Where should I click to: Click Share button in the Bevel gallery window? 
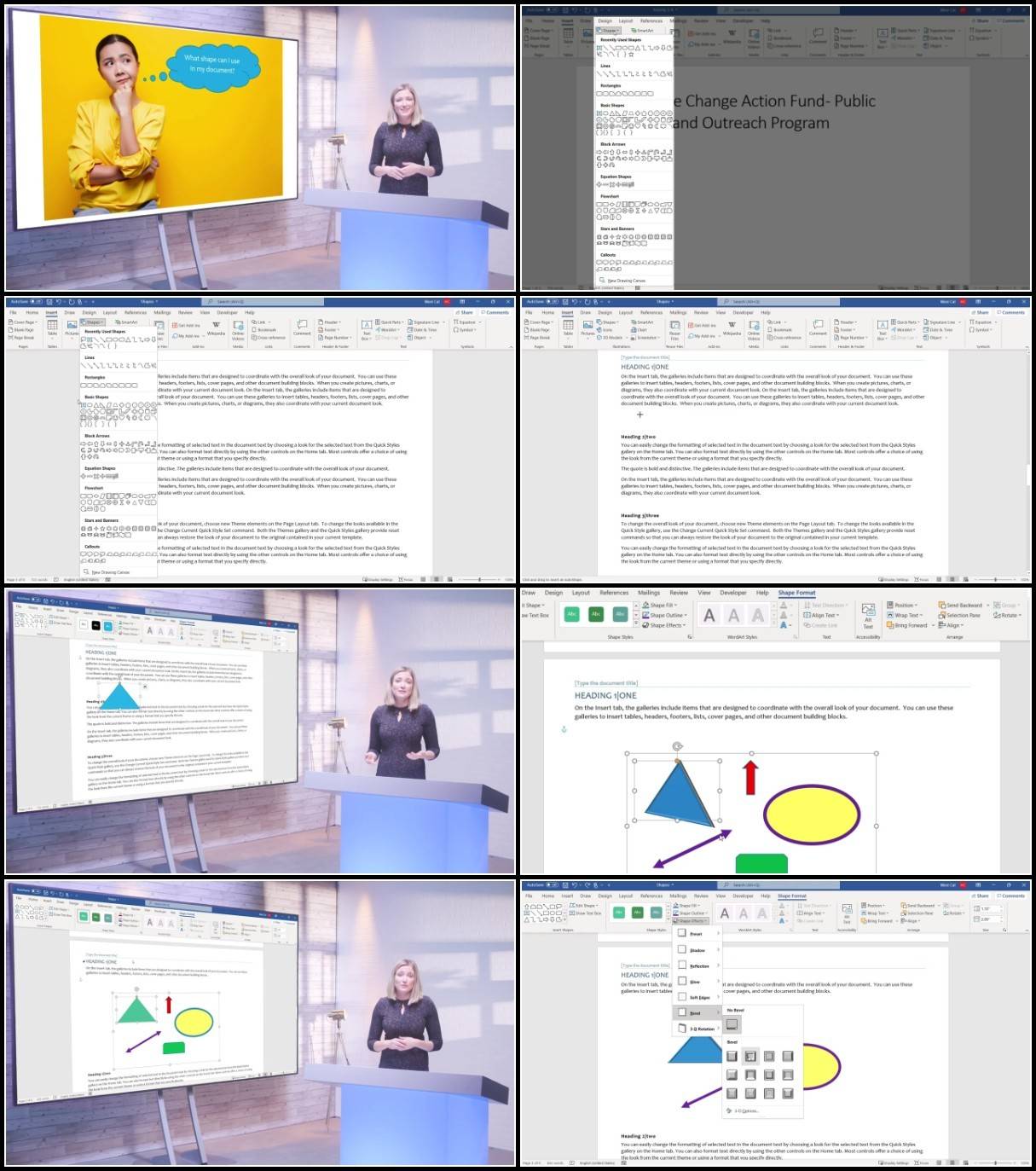click(981, 896)
